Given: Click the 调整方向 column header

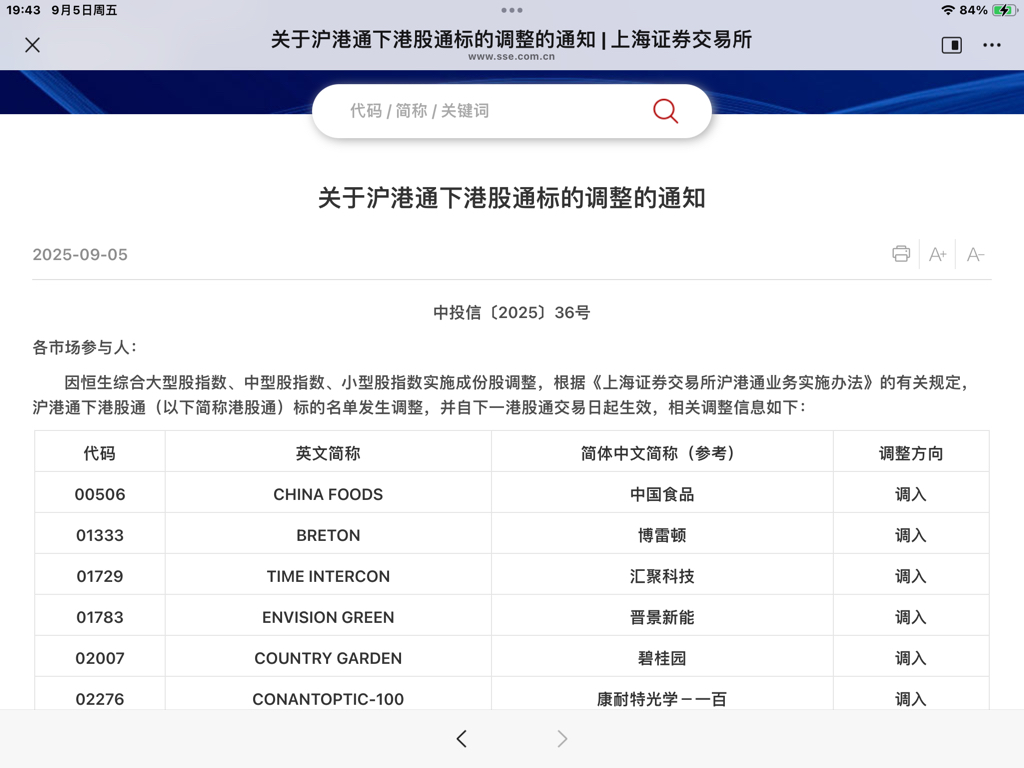Looking at the screenshot, I should click(x=910, y=453).
